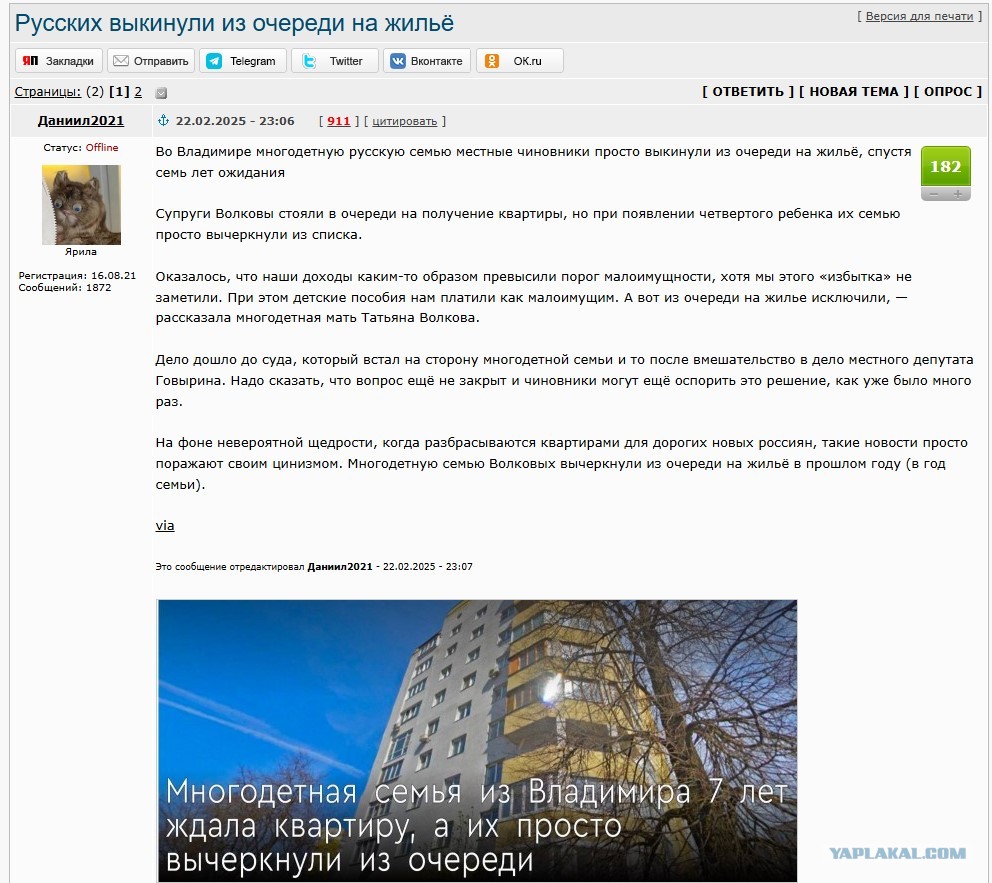Upvote the post with the plus button
This screenshot has height=883, width=992.
958,195
